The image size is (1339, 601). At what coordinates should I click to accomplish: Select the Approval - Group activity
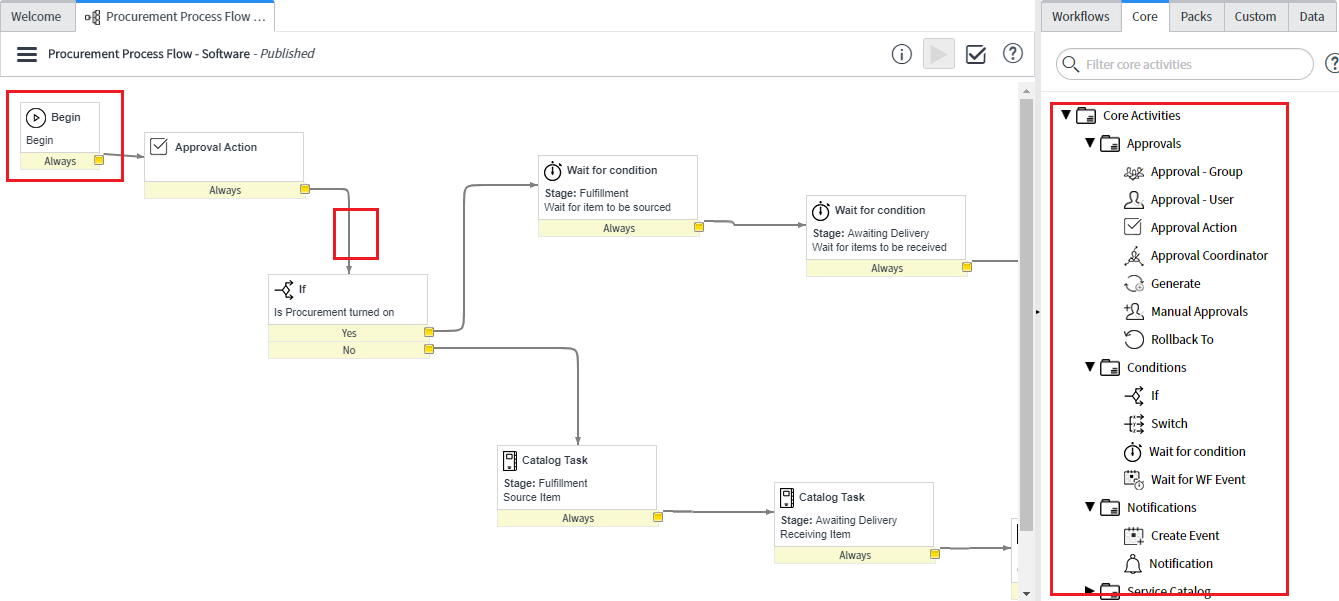(x=1196, y=172)
